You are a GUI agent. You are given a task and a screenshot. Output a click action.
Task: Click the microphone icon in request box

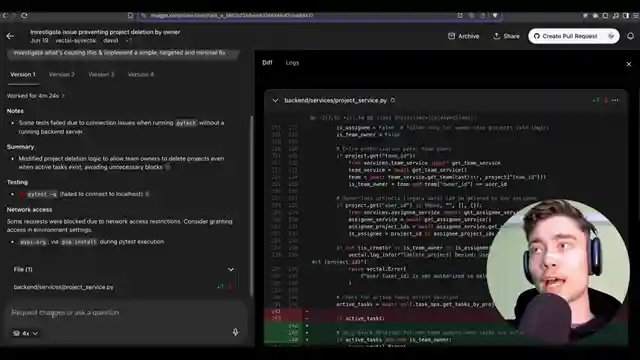(235, 332)
